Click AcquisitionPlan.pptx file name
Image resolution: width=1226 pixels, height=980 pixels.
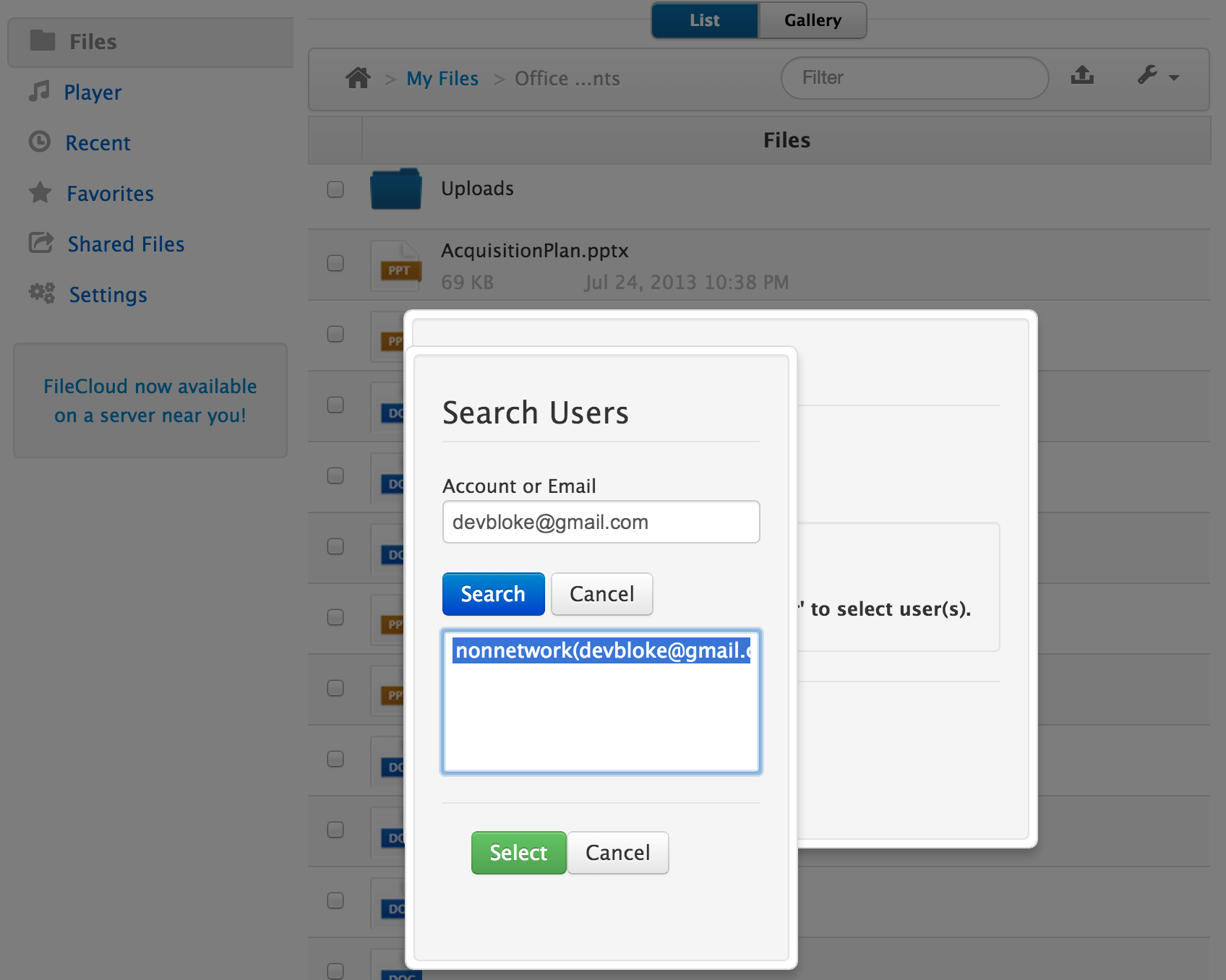pos(534,251)
